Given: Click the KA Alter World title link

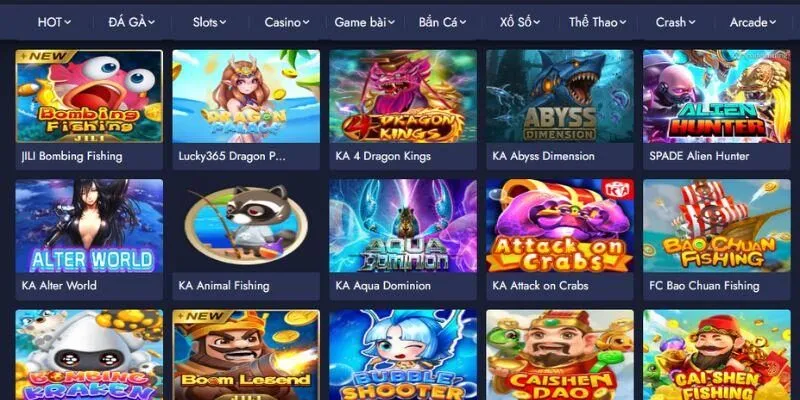Looking at the screenshot, I should [x=59, y=286].
